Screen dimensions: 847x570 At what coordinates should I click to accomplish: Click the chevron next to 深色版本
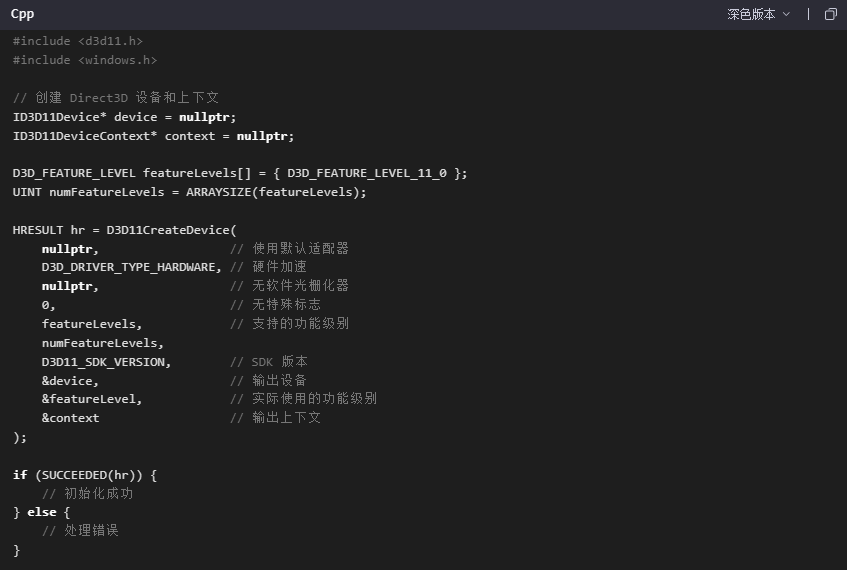(x=786, y=14)
